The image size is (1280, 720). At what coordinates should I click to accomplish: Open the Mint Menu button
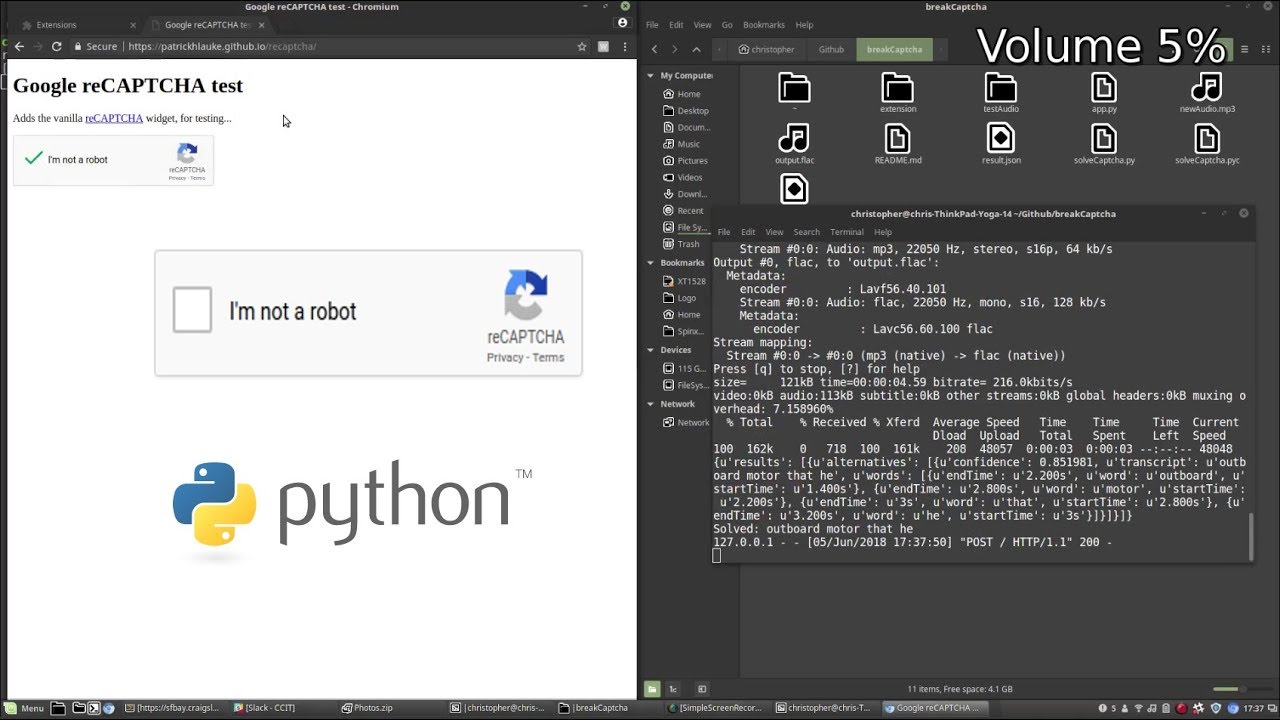point(25,708)
